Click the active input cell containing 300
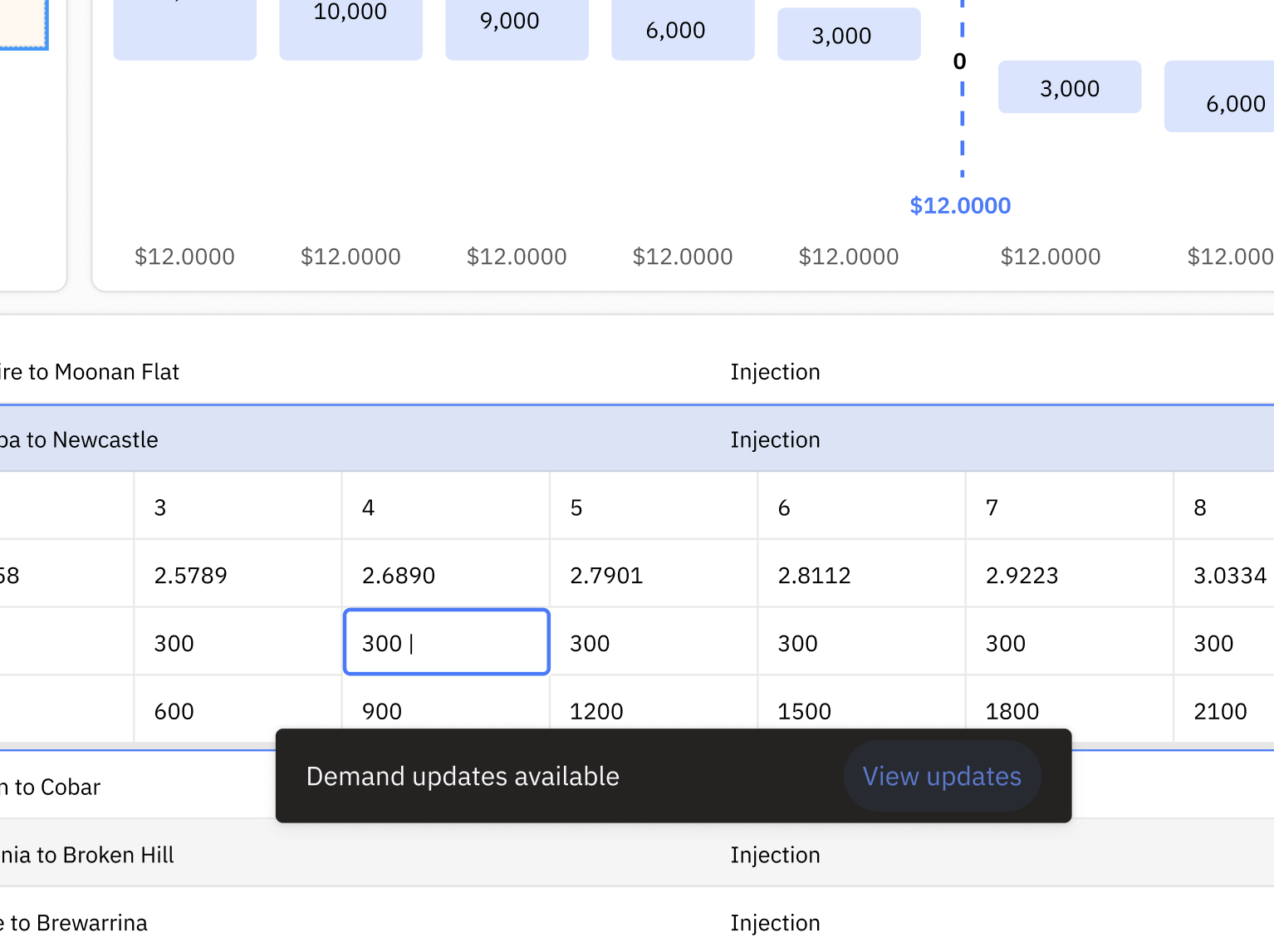This screenshot has width=1274, height=952. [x=446, y=642]
